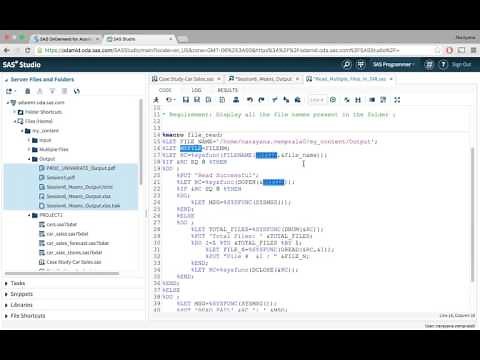The height and width of the screenshot is (360, 480).
Task: Click the search icon in the SAS Studio header
Action: tap(347, 64)
